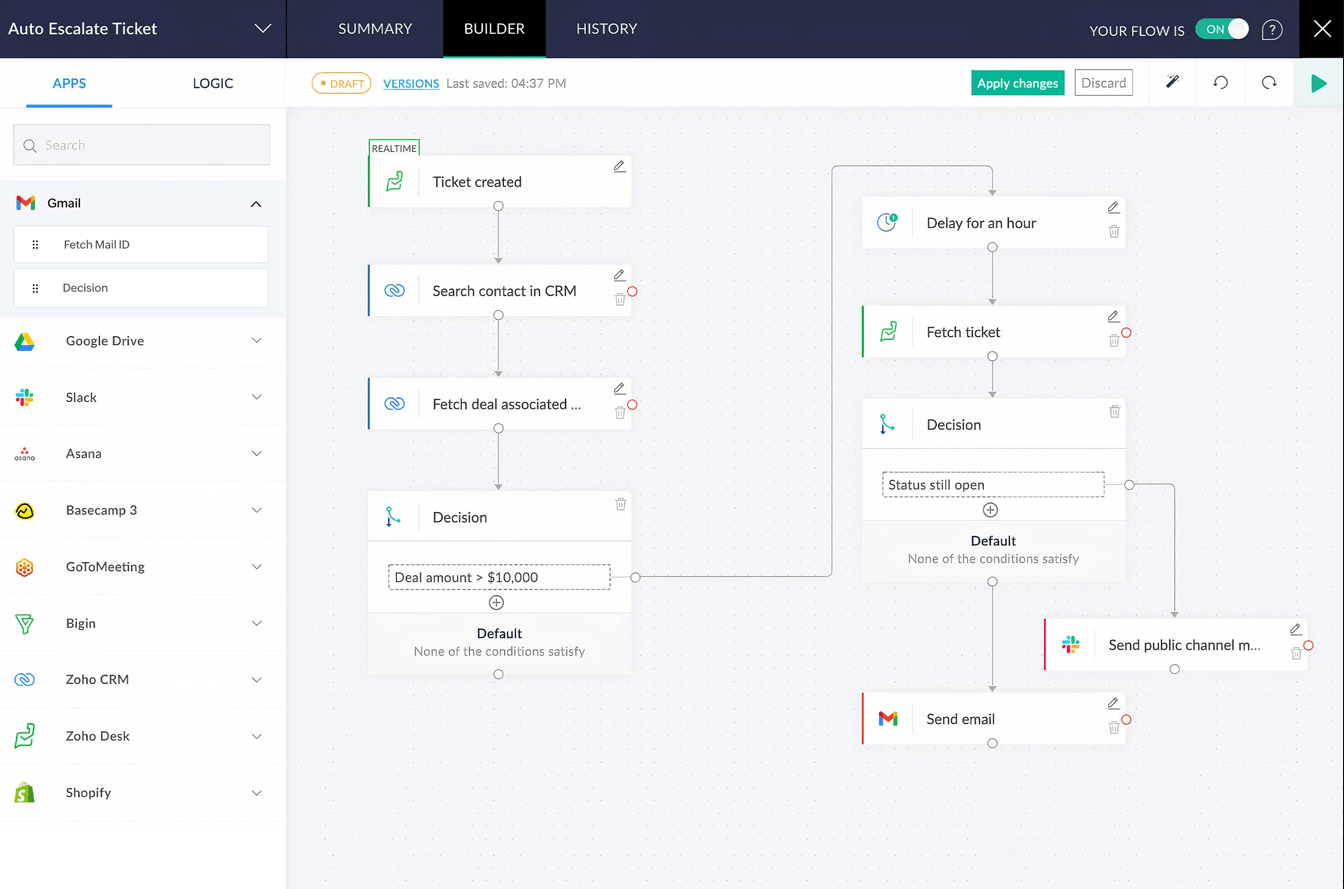Expand the Slack app section
Image resolution: width=1344 pixels, height=889 pixels.
[257, 397]
